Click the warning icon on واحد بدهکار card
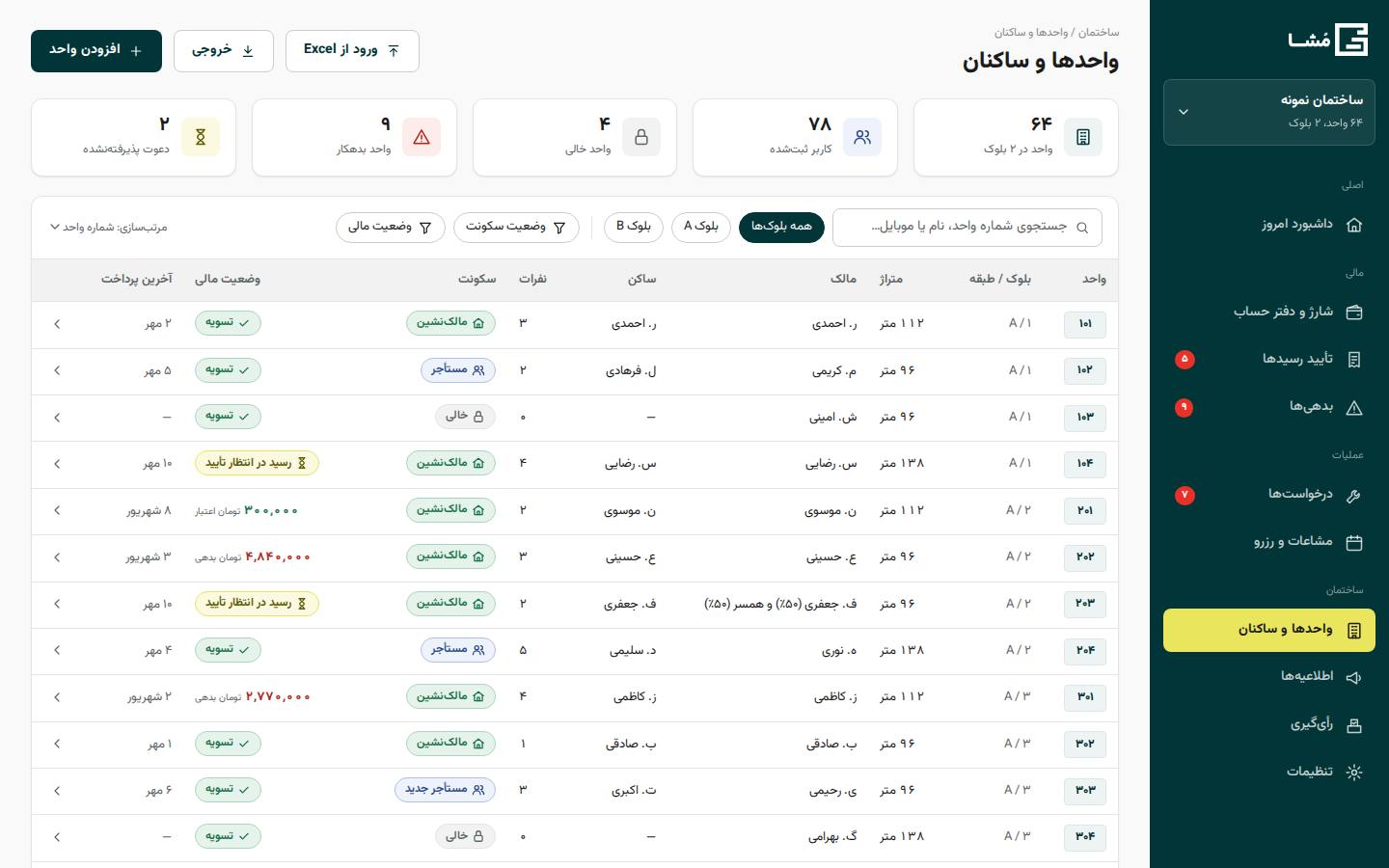1389x868 pixels. (422, 137)
